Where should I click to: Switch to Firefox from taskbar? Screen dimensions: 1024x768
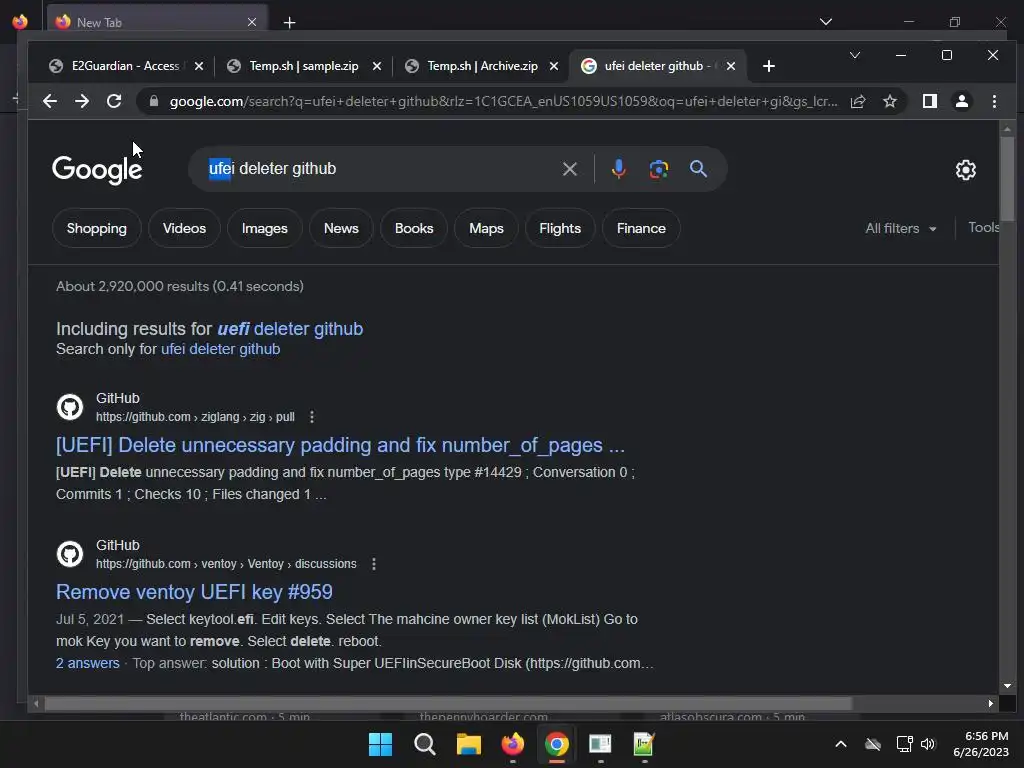point(513,744)
